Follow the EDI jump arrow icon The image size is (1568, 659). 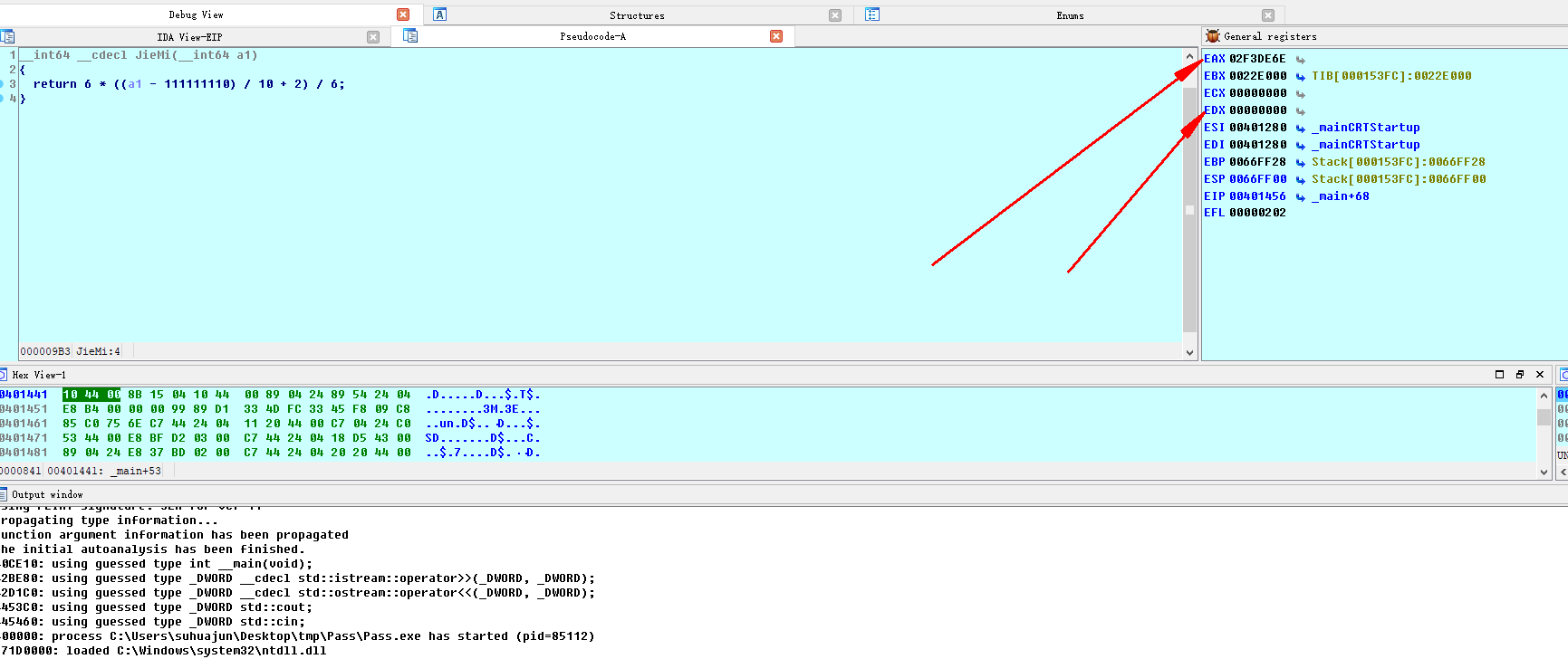coord(1301,146)
